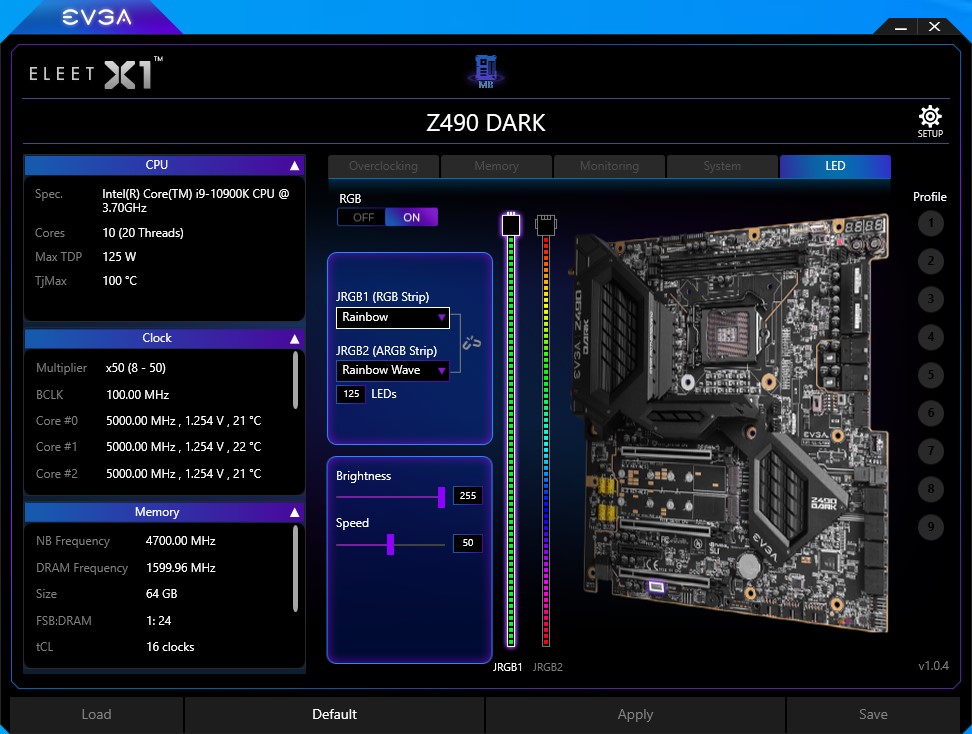This screenshot has height=734, width=972.
Task: Click the JRGB1 LED strip preview
Action: pos(511,441)
